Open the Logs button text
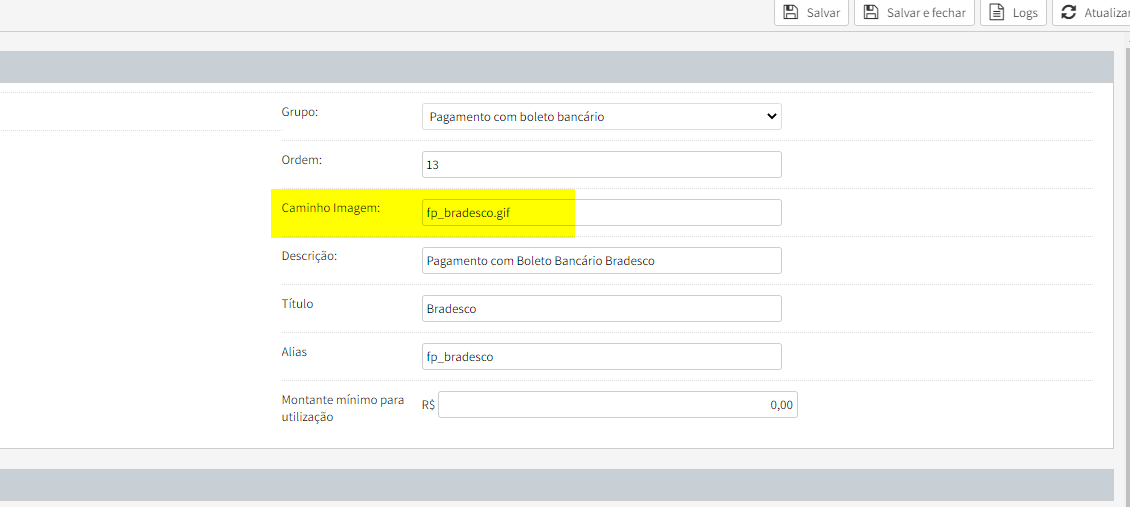The image size is (1130, 507). coord(1025,13)
